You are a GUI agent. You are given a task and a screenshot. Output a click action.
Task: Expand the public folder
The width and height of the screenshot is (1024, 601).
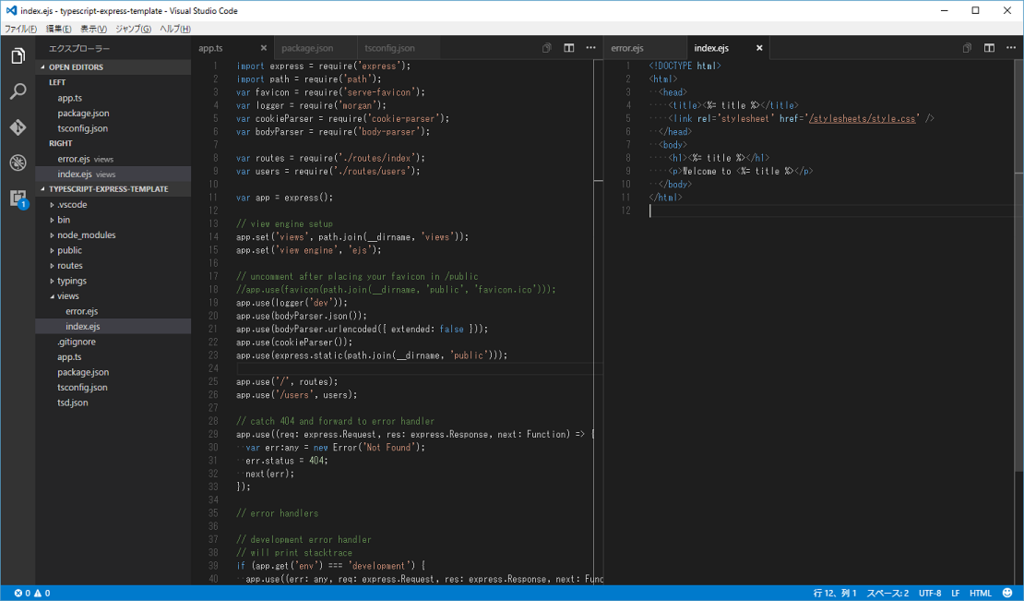tap(113, 250)
